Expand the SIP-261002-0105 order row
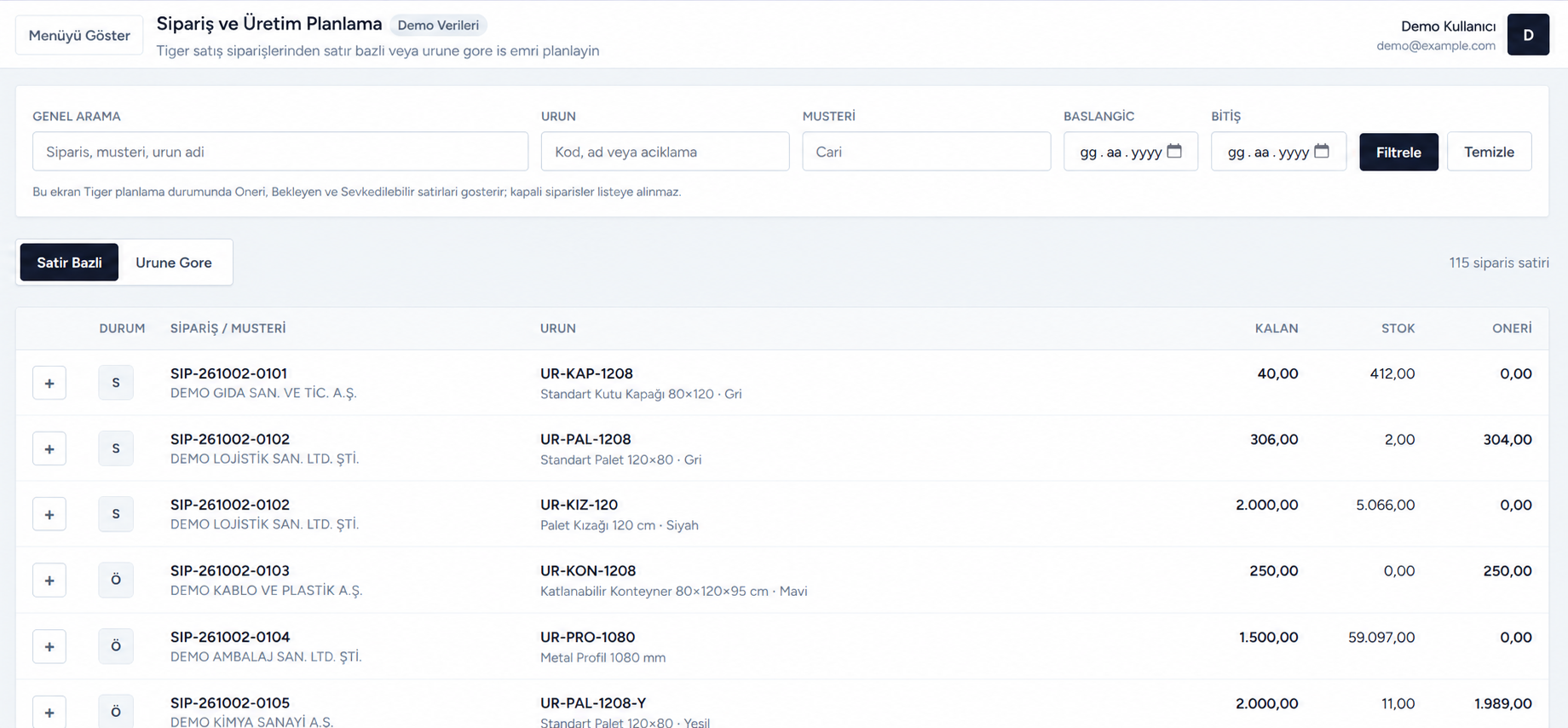The height and width of the screenshot is (728, 1568). [x=49, y=712]
